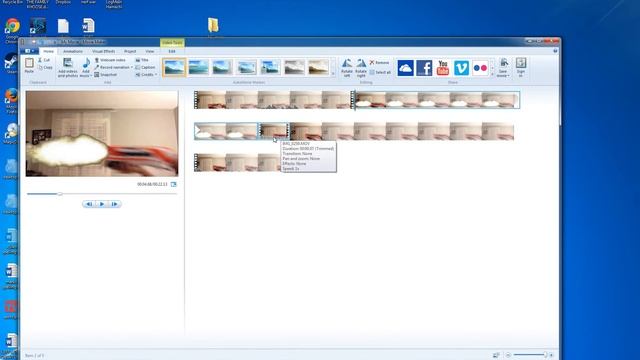Select the fourth AutoMovie theme thumbnail
Screen dimensions: 640x360
[246, 67]
